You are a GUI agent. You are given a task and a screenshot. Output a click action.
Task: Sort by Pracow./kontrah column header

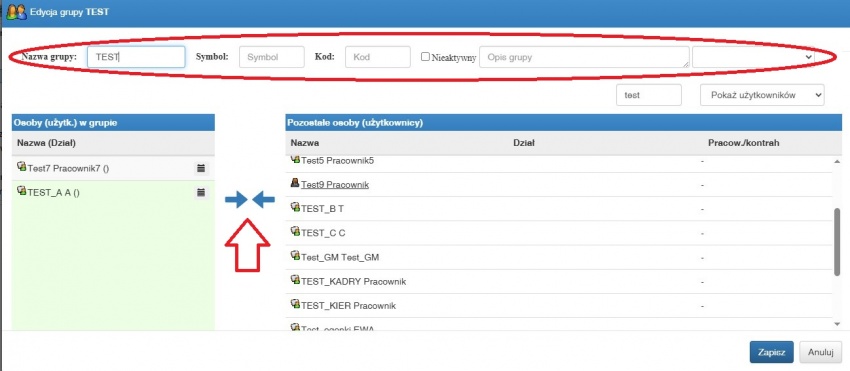click(x=744, y=143)
